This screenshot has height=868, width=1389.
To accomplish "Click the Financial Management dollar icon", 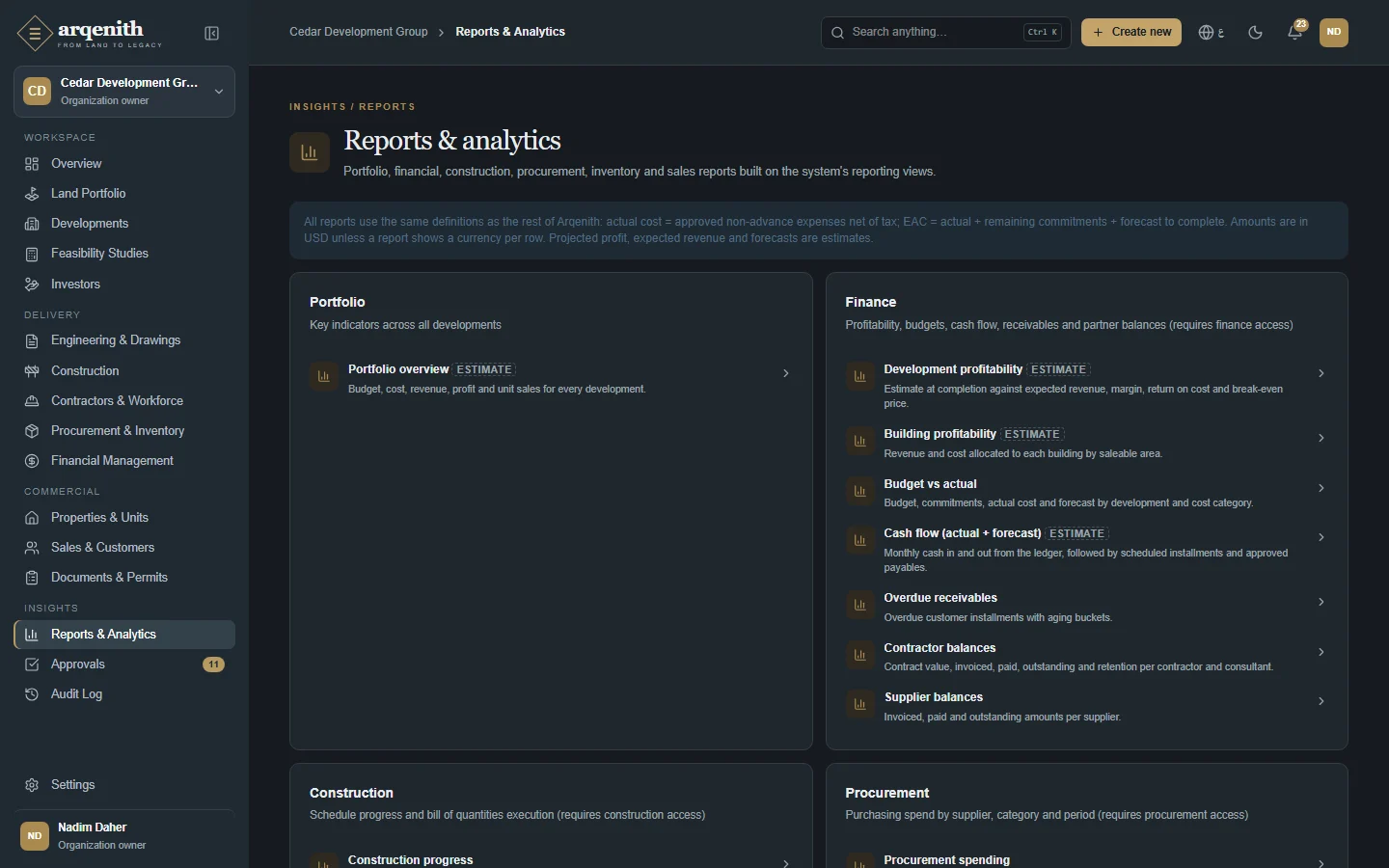I will click(32, 461).
